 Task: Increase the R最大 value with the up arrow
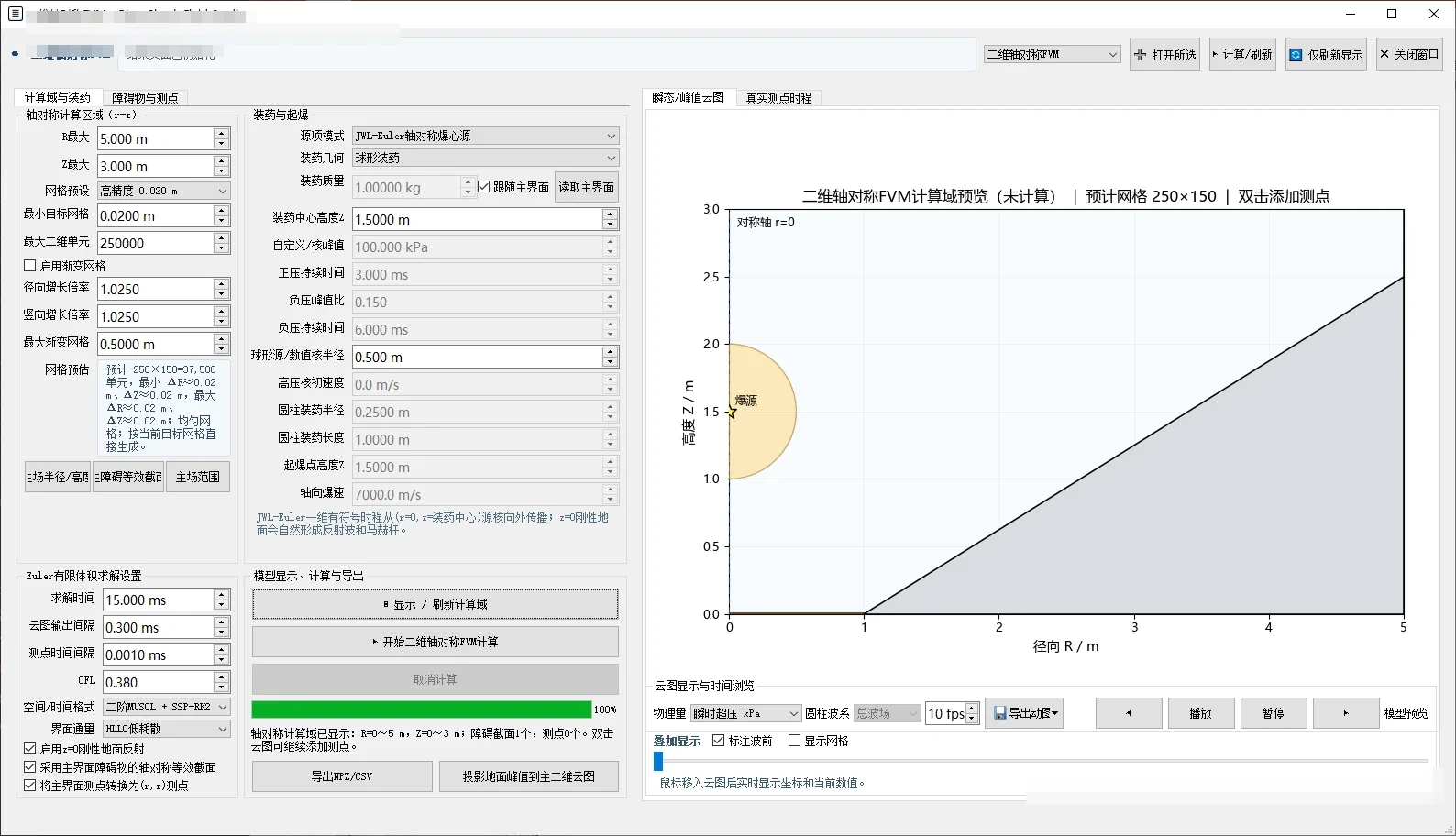point(221,134)
